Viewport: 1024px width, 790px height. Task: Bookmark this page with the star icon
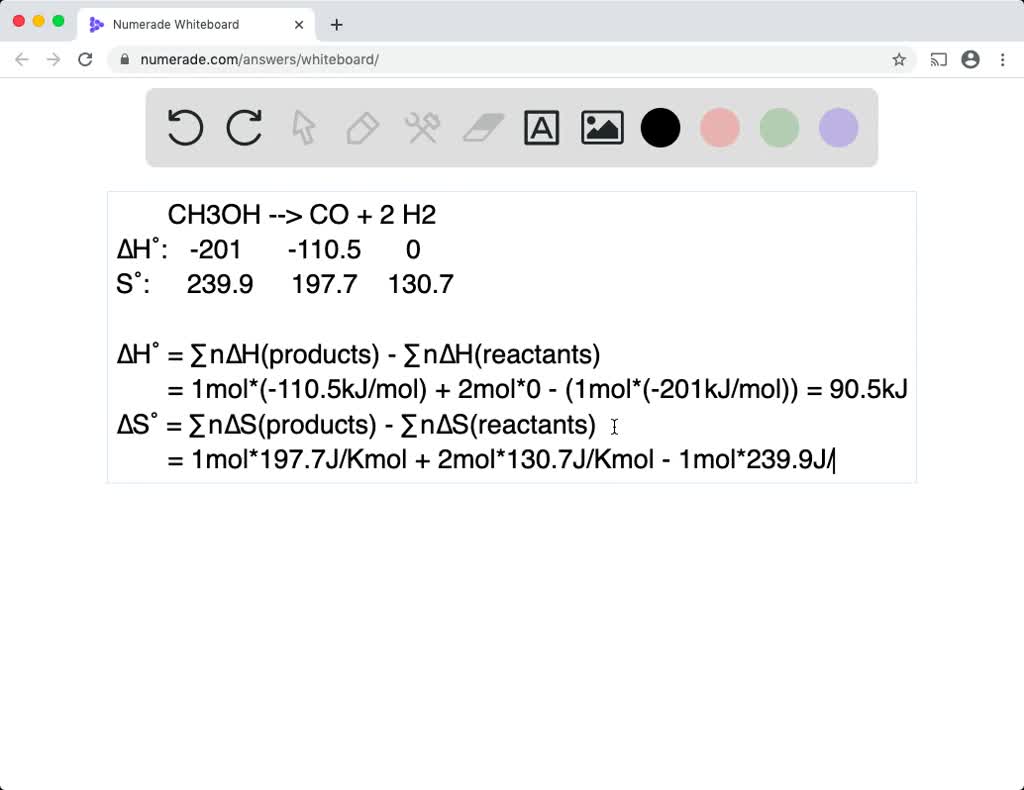click(x=899, y=59)
